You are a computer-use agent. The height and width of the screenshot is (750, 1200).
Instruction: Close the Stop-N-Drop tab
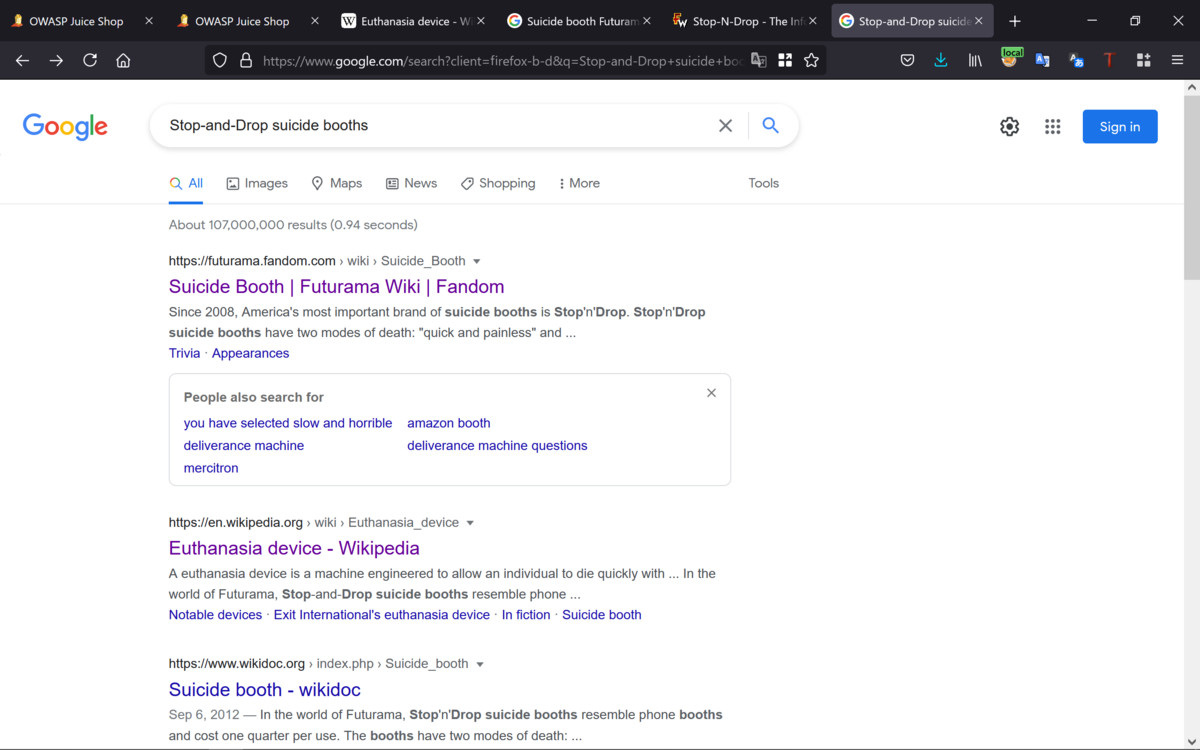(x=812, y=21)
